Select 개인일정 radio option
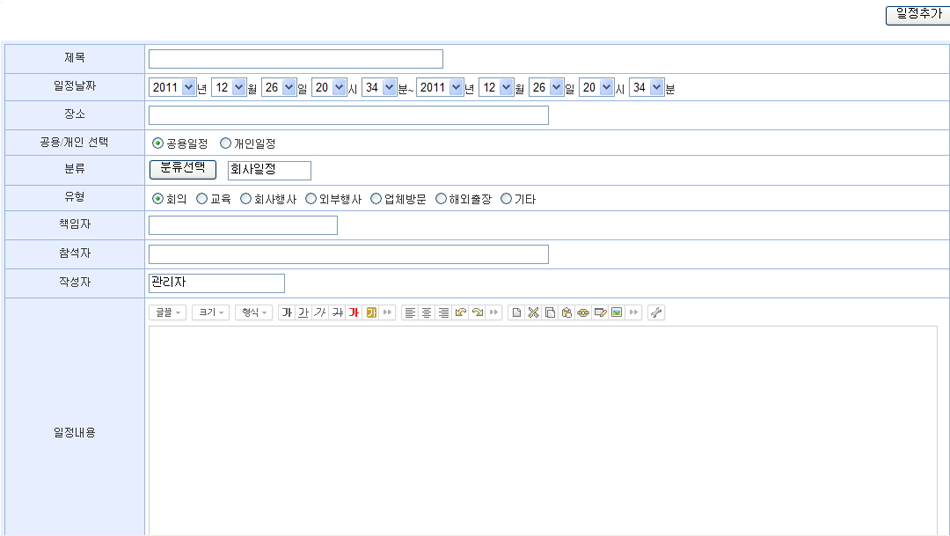 click(225, 144)
